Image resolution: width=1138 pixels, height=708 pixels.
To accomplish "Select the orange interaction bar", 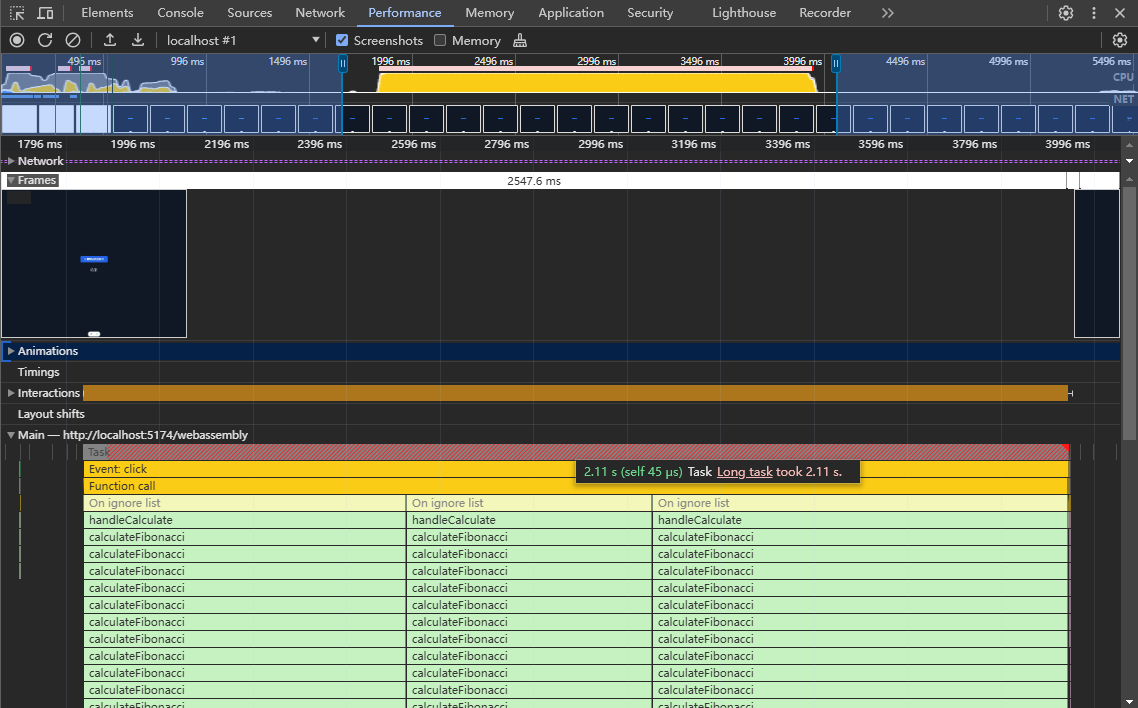I will pos(576,393).
